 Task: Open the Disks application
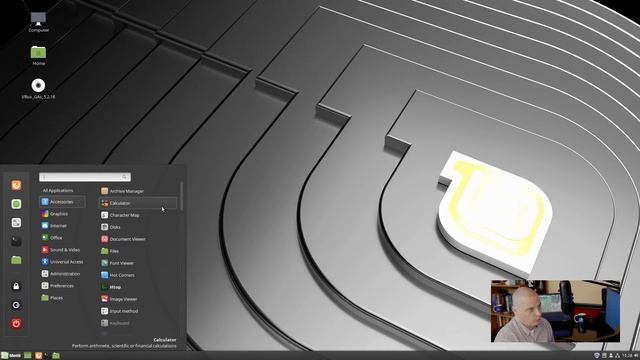coord(138,227)
